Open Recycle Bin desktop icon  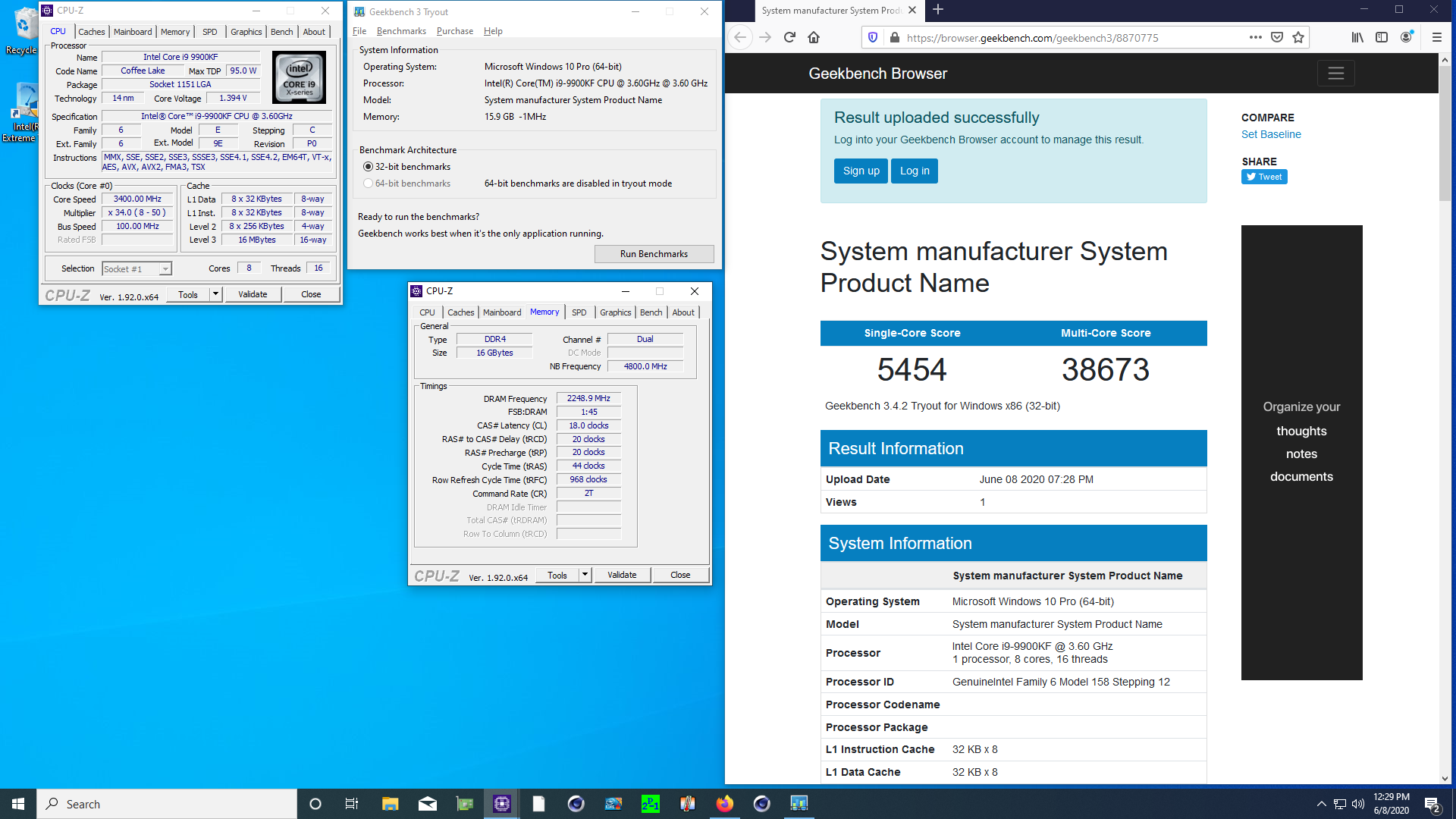tap(23, 30)
